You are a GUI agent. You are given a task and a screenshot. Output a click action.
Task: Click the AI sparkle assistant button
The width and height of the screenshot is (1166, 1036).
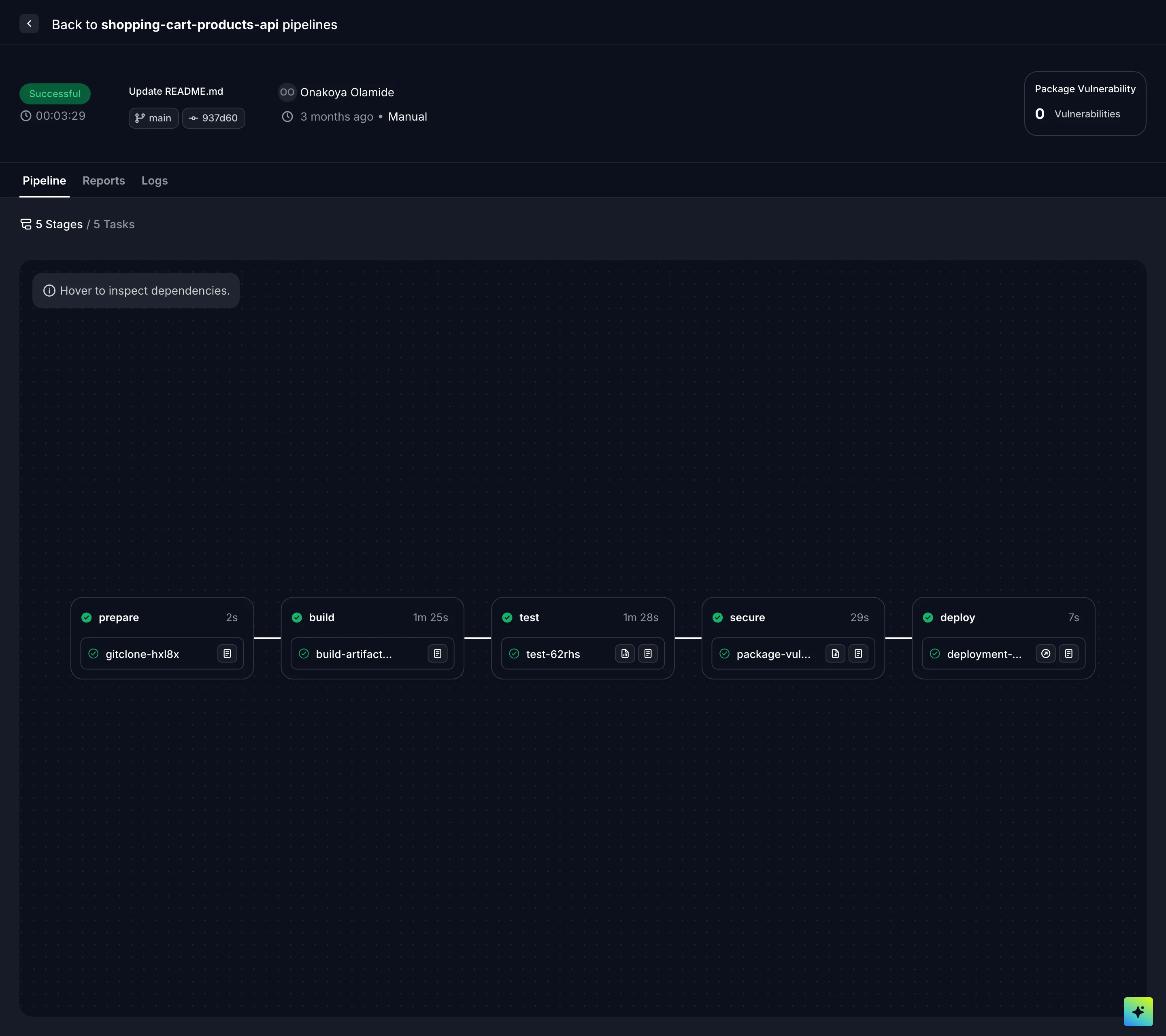click(1138, 1011)
